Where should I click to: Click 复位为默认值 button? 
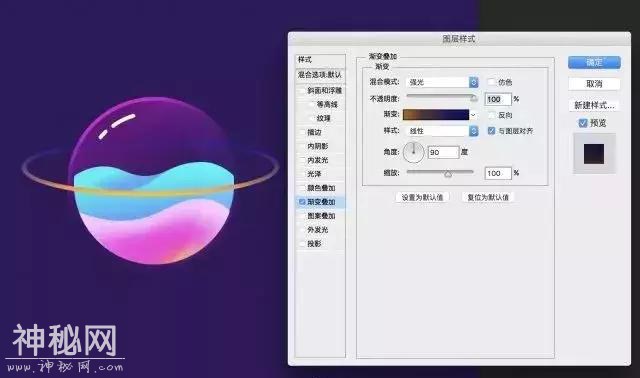(x=488, y=197)
